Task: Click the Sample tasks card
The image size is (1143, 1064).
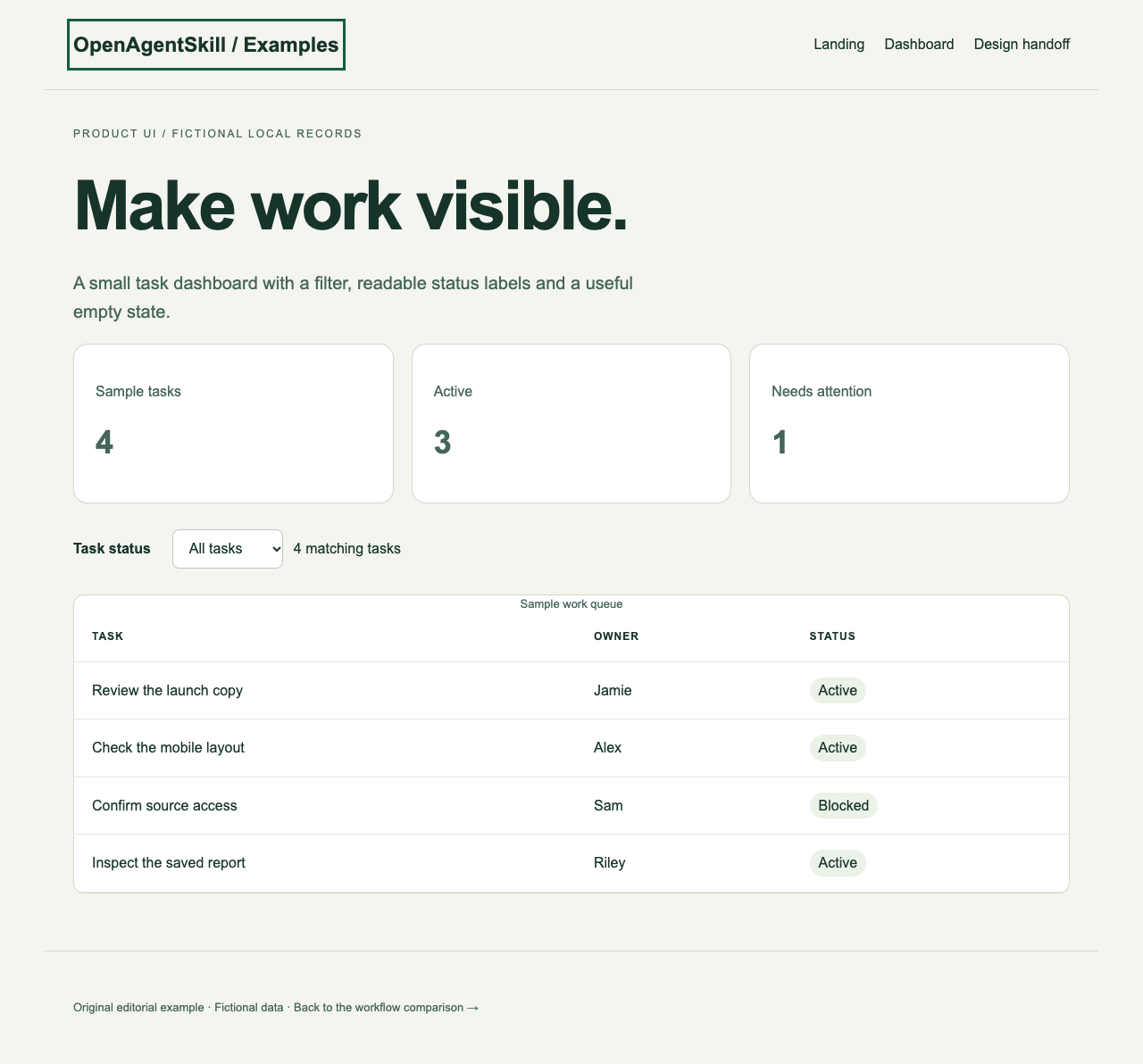Action: pyautogui.click(x=233, y=424)
